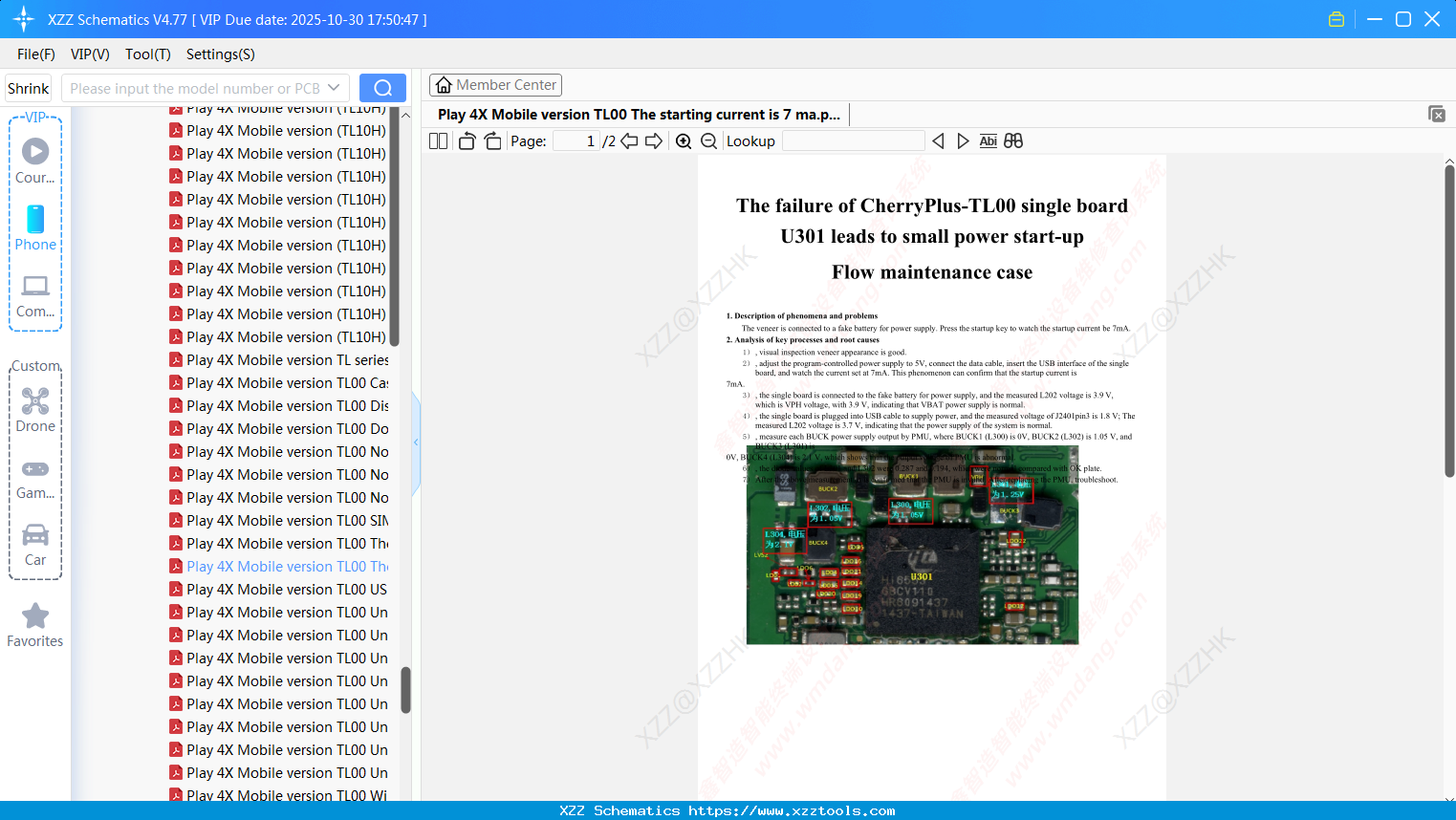
Task: Rotate page clockwise
Action: [x=492, y=141]
